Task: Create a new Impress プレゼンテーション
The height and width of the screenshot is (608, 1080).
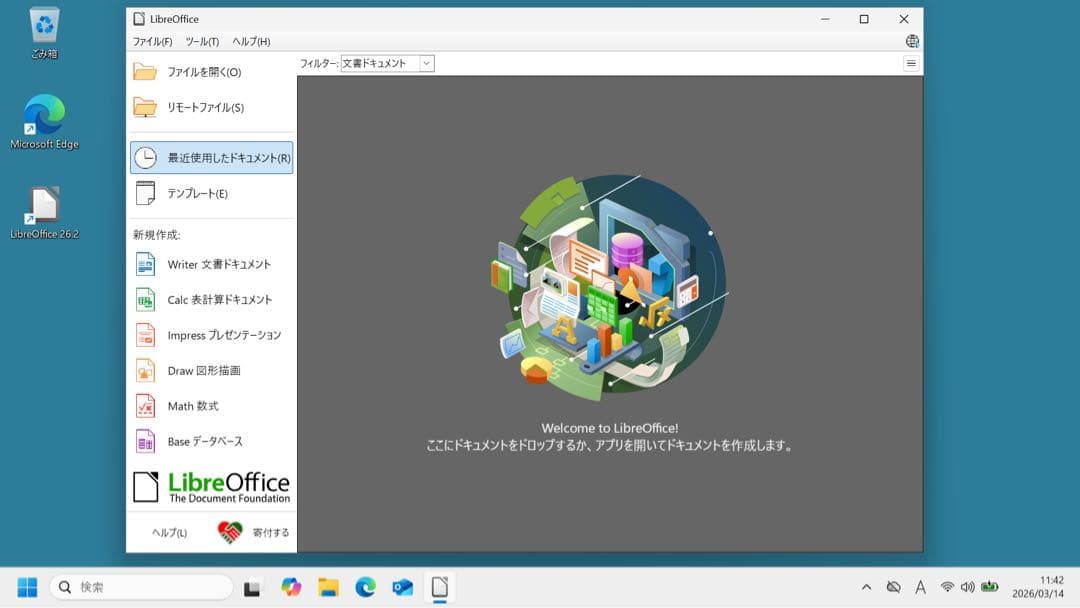Action: click(x=211, y=335)
